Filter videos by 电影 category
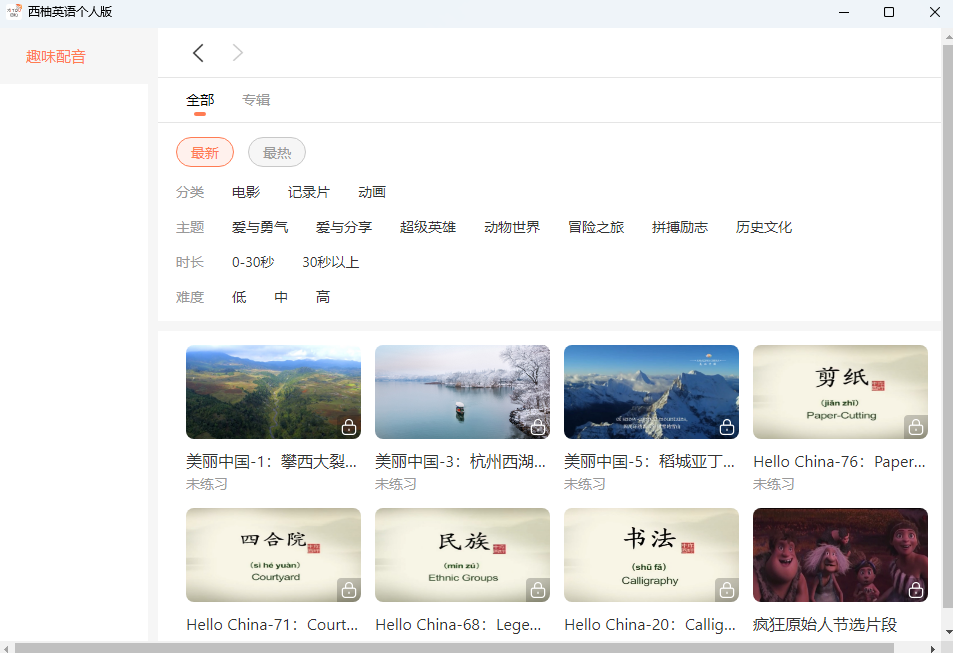The height and width of the screenshot is (653, 953). (x=245, y=191)
